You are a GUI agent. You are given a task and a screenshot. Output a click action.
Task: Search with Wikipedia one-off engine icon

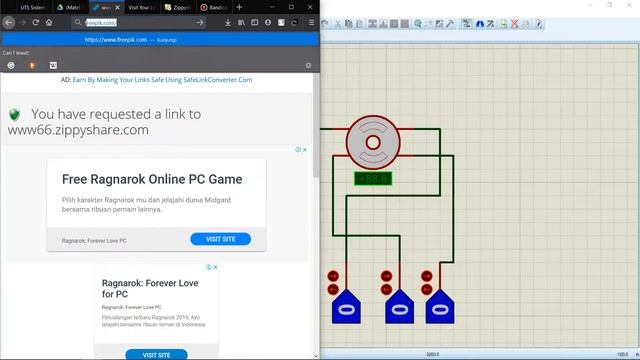point(53,65)
